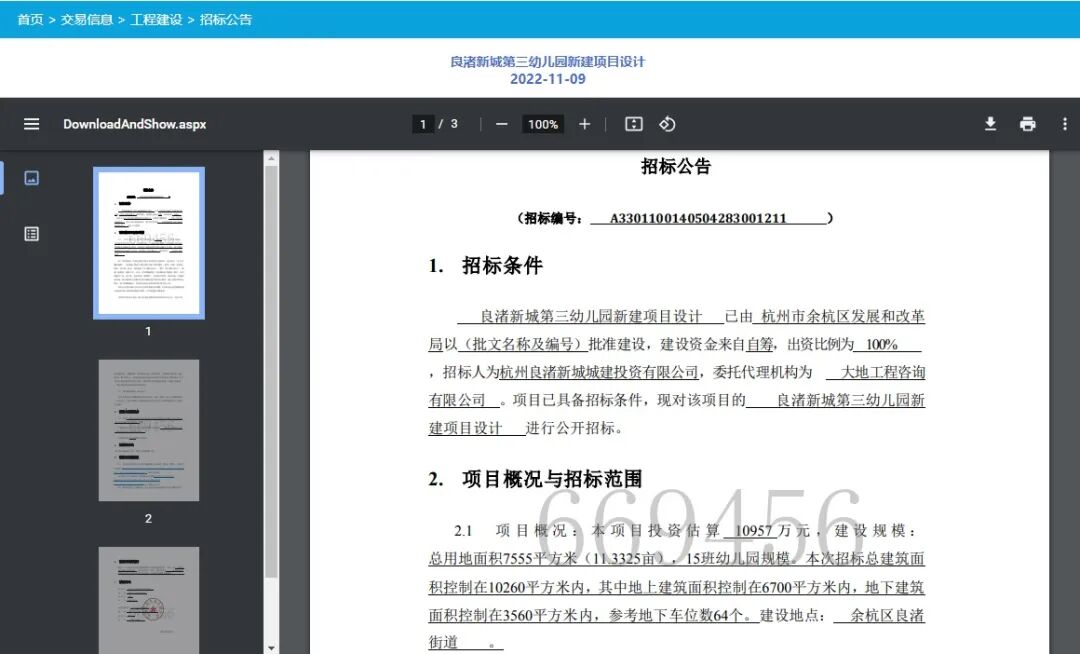Click the heading 2. 项目概况与招标范围
Image resolution: width=1080 pixels, height=654 pixels.
tap(535, 478)
